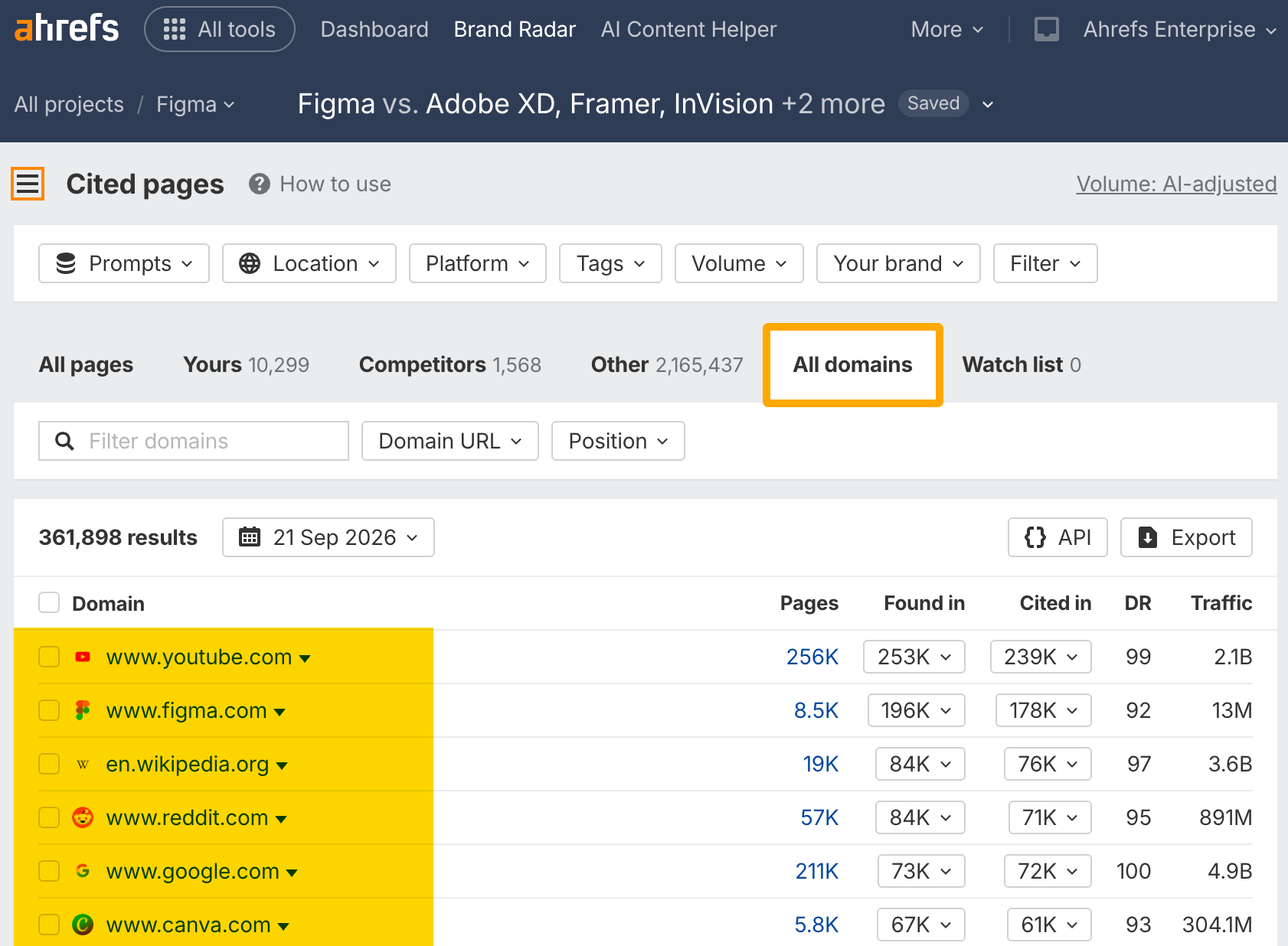The height and width of the screenshot is (946, 1288).
Task: Click the All tools button
Action: click(x=220, y=29)
